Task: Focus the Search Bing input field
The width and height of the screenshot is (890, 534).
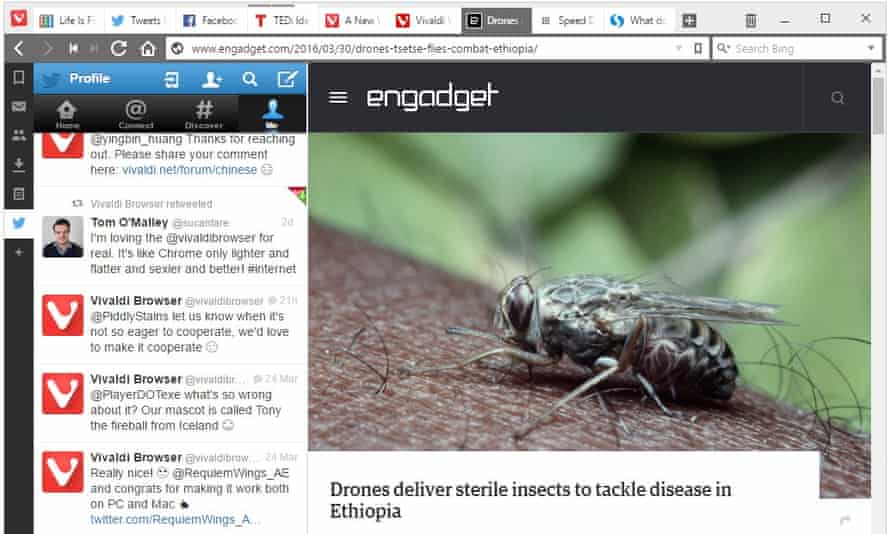Action: [797, 49]
